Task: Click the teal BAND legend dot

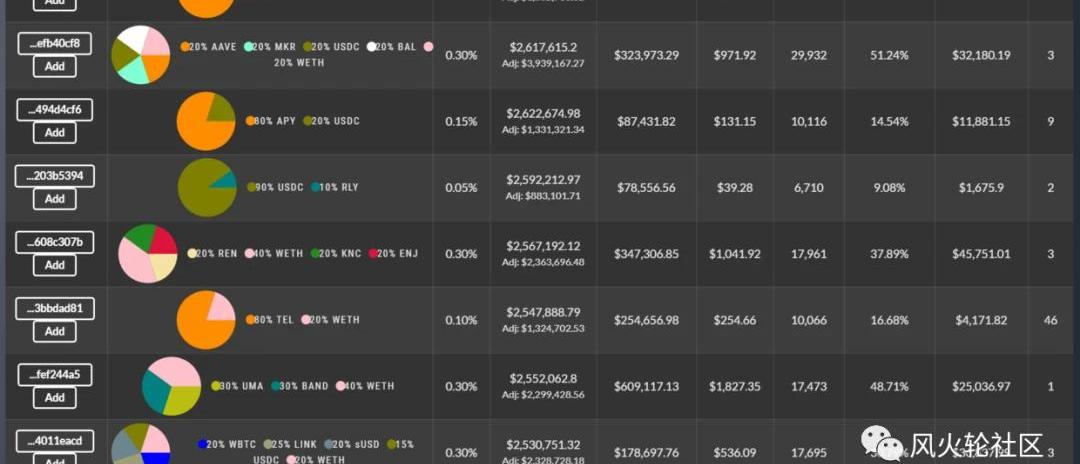Action: 276,386
